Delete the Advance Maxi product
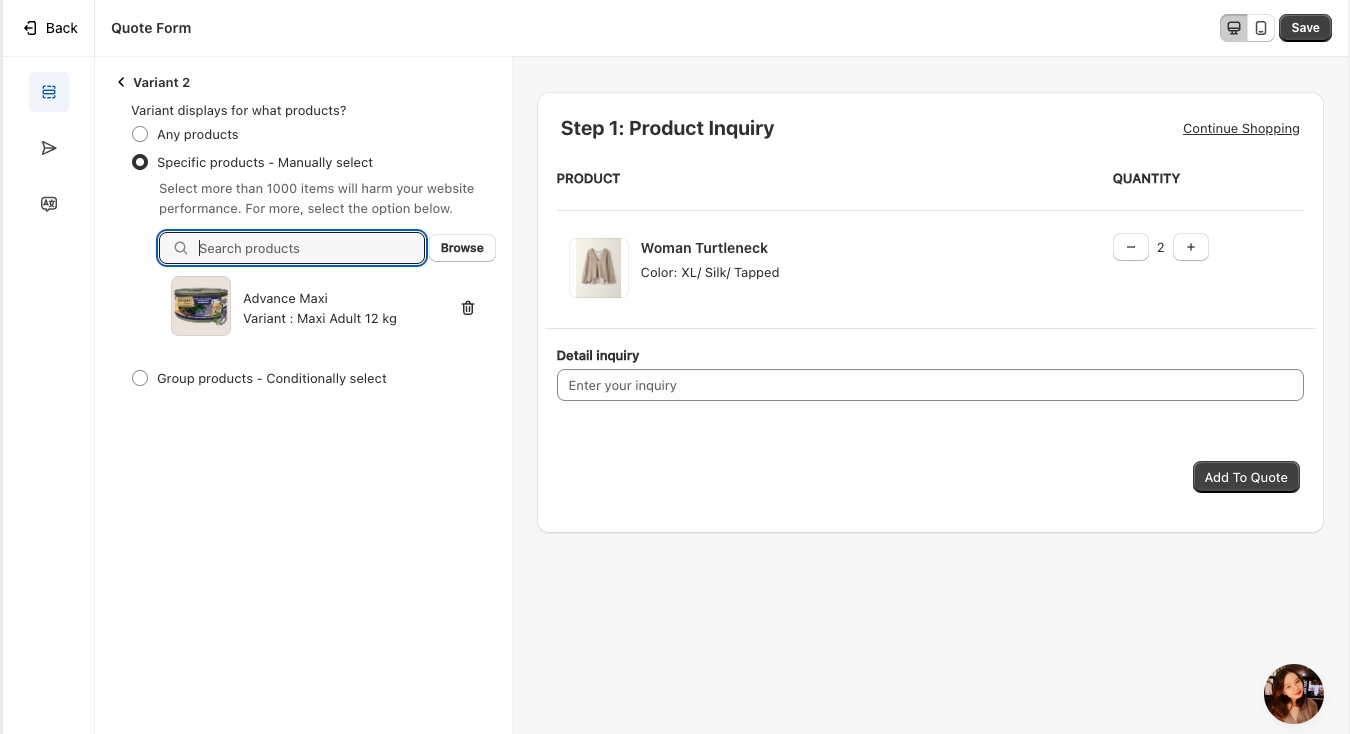 tap(467, 308)
